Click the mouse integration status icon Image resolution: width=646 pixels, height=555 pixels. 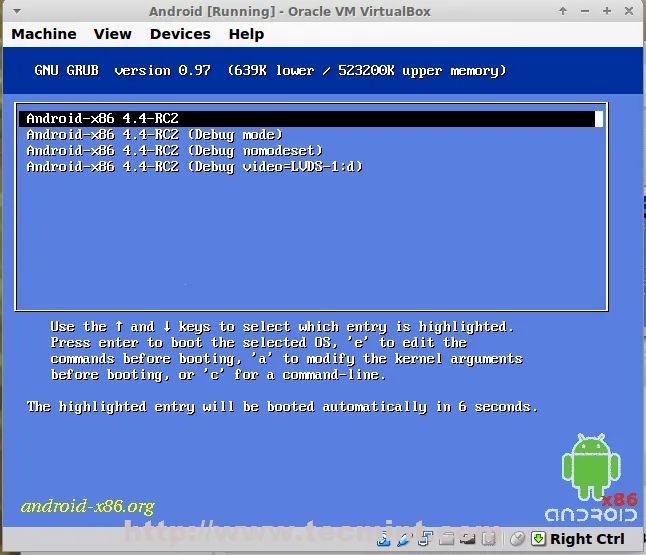pos(517,539)
